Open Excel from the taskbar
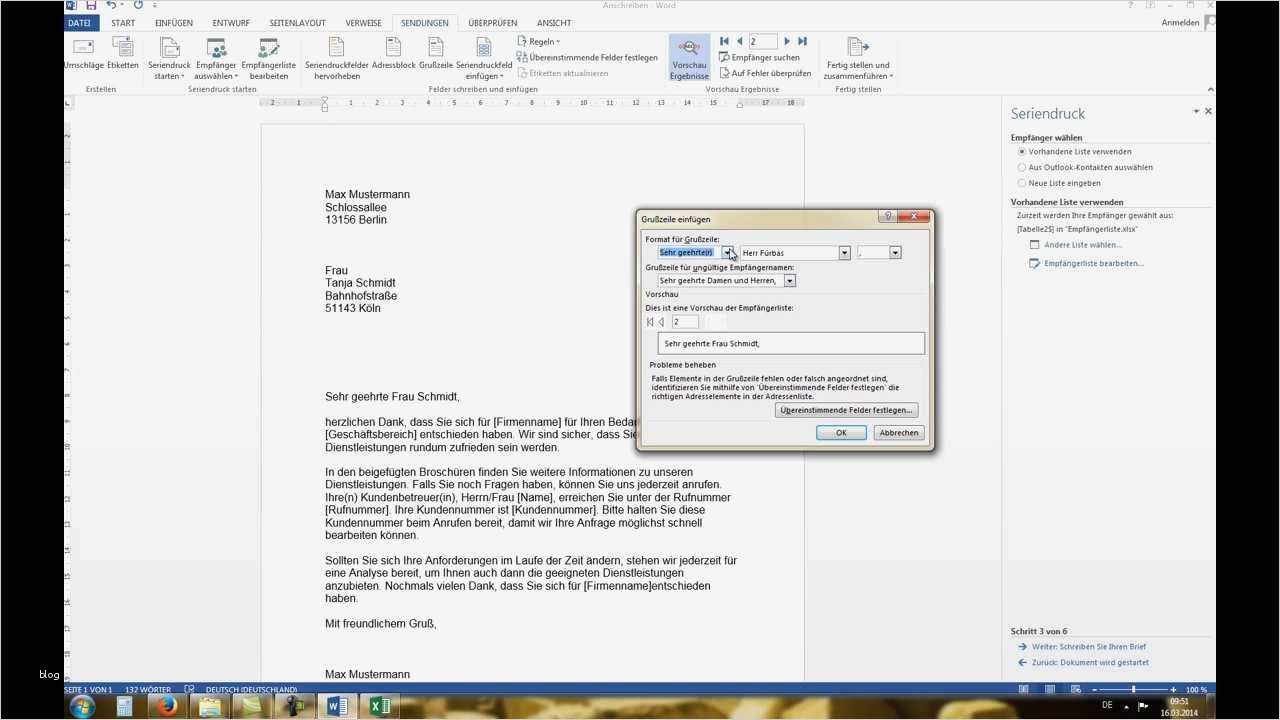The width and height of the screenshot is (1280, 720). 378,706
